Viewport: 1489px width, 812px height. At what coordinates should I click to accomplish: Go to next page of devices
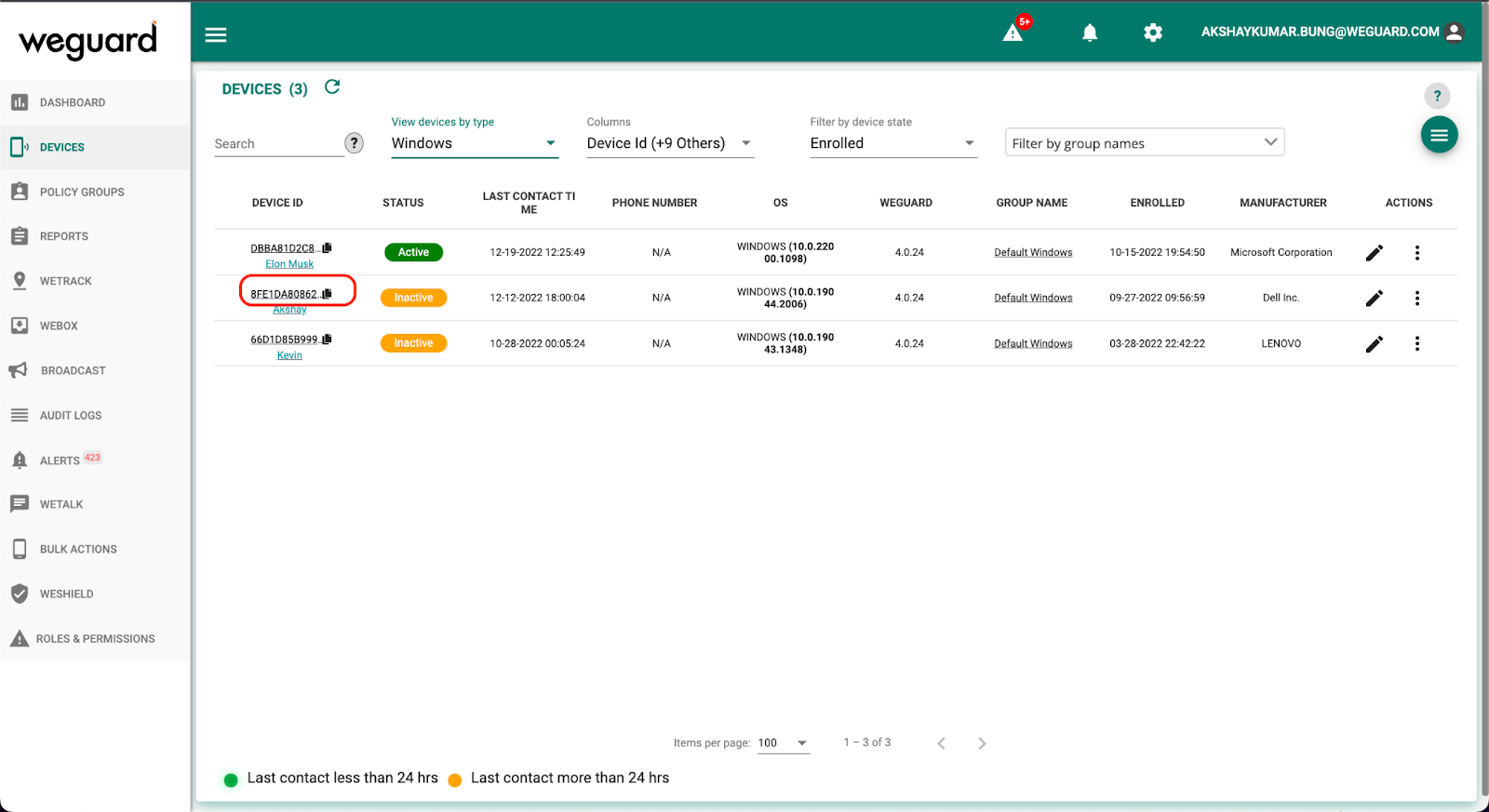[982, 743]
